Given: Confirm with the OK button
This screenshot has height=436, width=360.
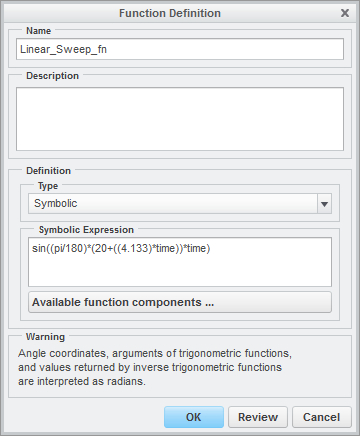Looking at the screenshot, I should click(x=194, y=417).
